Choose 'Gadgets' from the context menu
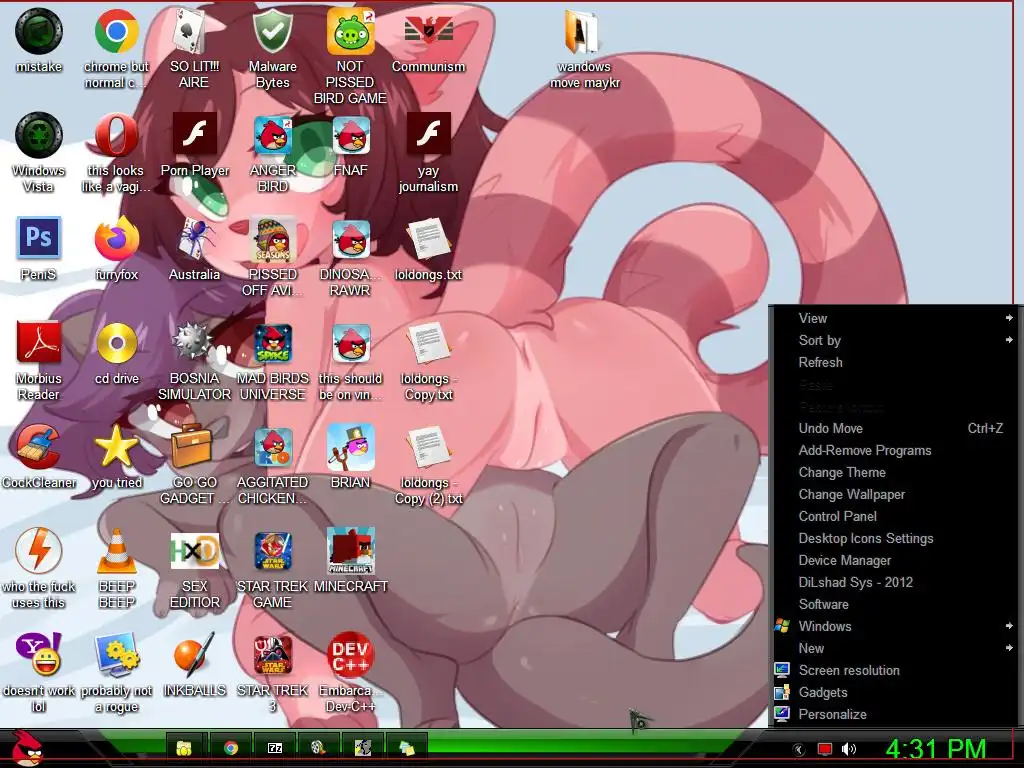The height and width of the screenshot is (768, 1024). pyautogui.click(x=893, y=693)
